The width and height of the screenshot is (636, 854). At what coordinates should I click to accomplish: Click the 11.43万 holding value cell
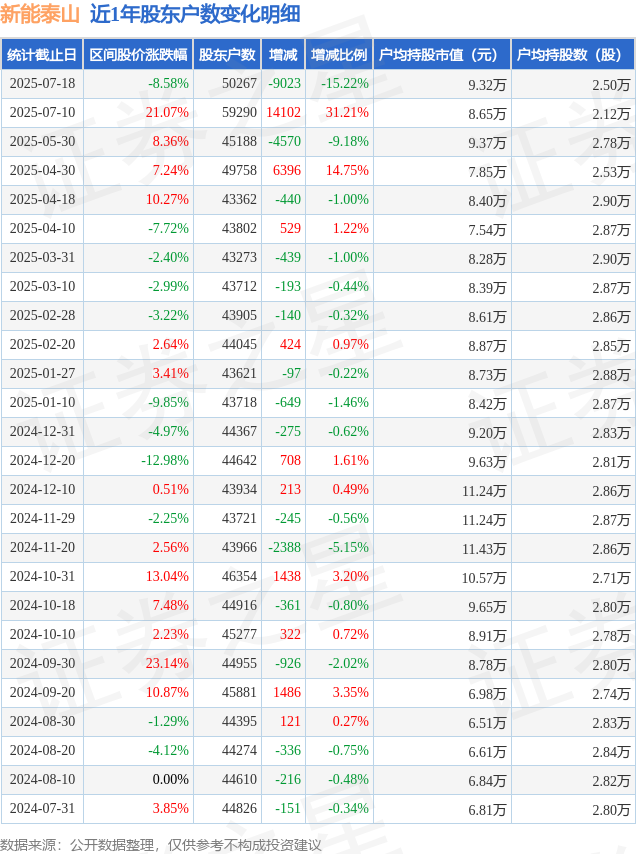[x=484, y=548]
